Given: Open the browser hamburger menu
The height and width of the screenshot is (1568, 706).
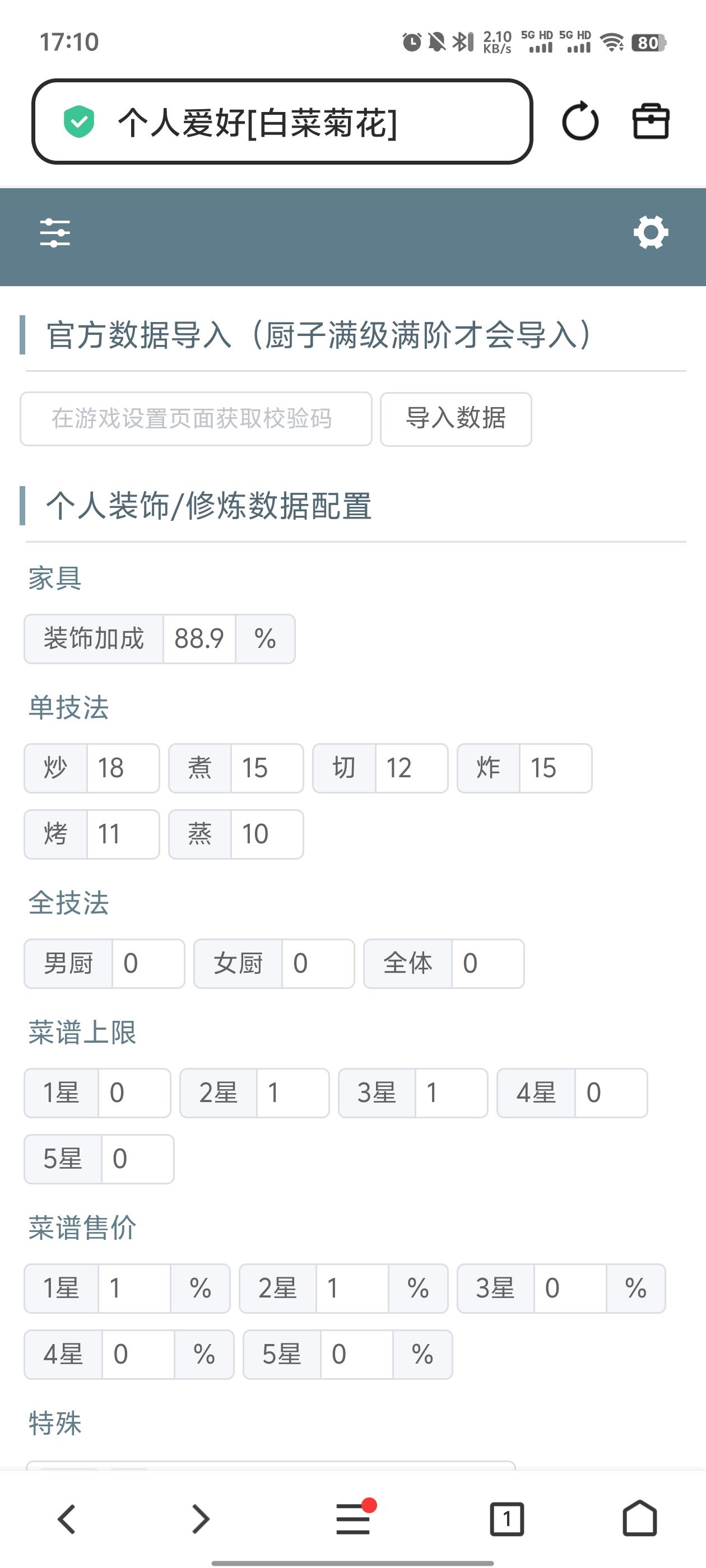Looking at the screenshot, I should tap(354, 1519).
